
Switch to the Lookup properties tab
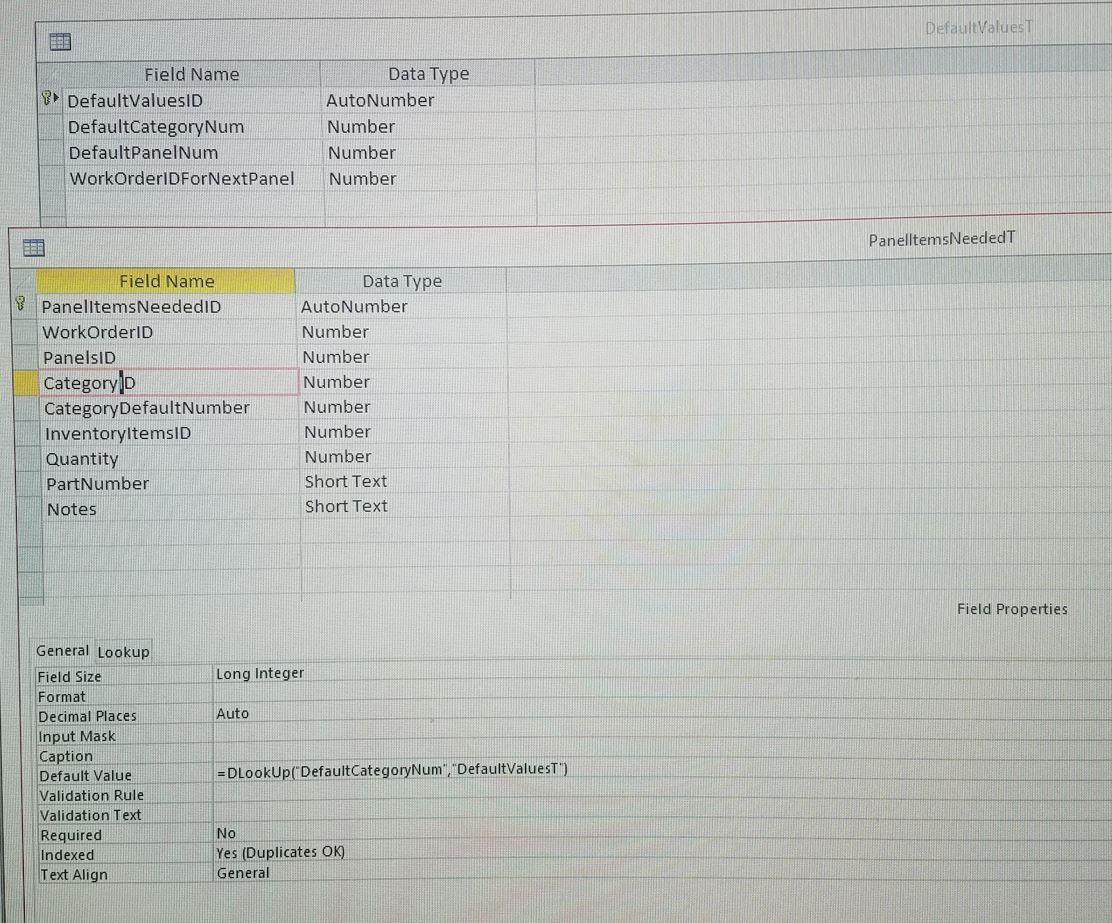[123, 652]
